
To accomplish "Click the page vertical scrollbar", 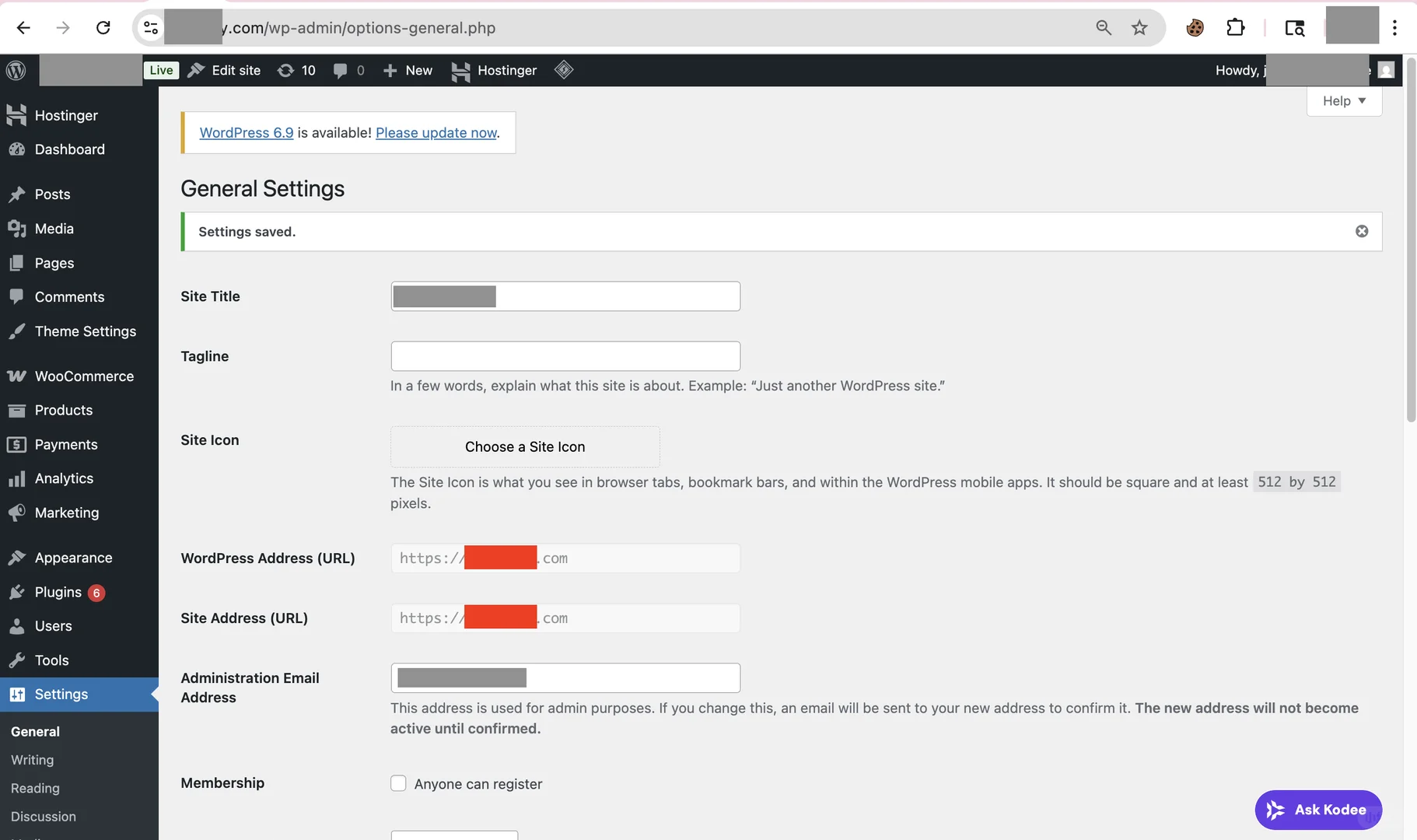I will click(x=1411, y=241).
